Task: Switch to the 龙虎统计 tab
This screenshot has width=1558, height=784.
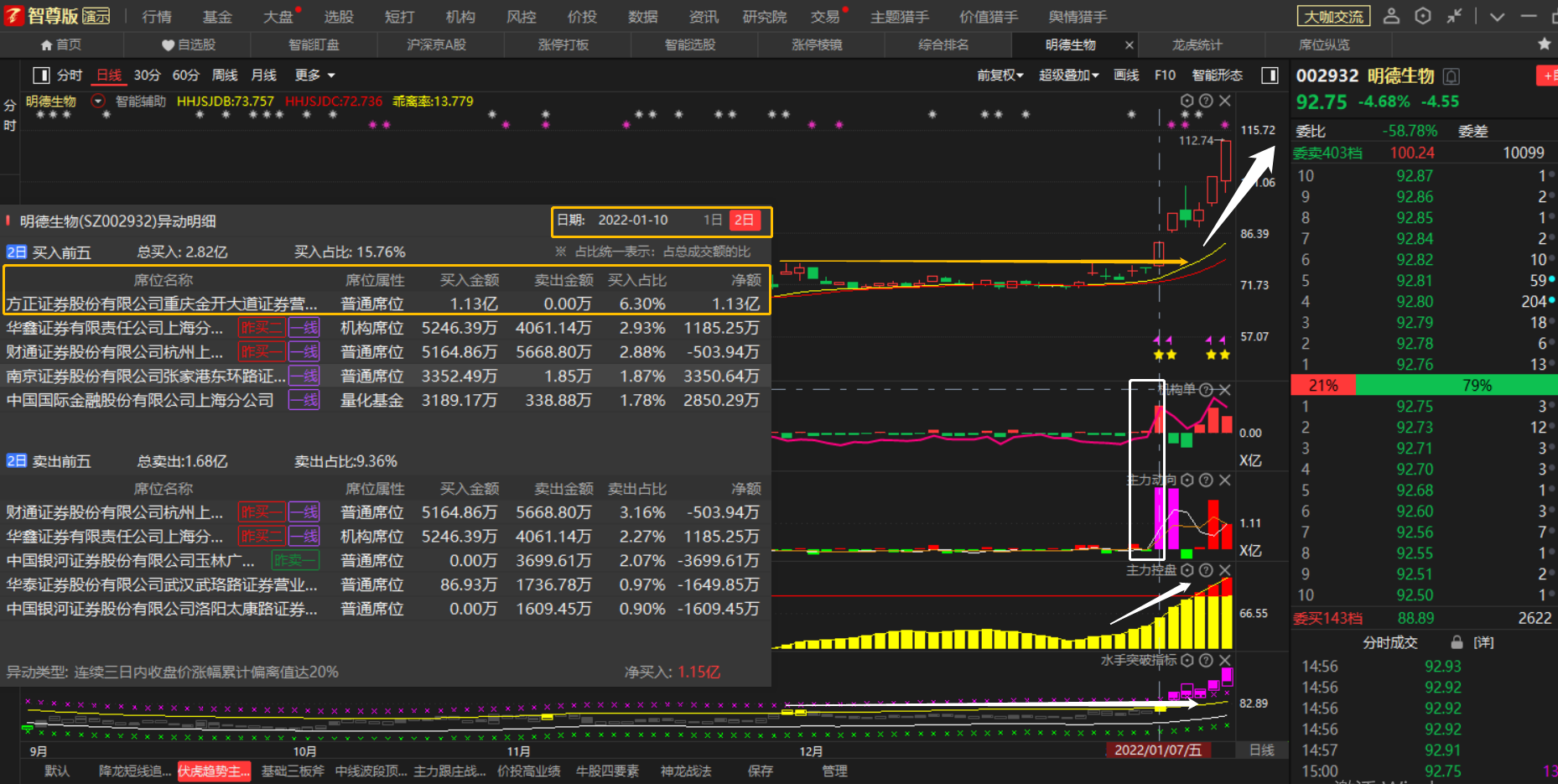Action: coord(1197,45)
